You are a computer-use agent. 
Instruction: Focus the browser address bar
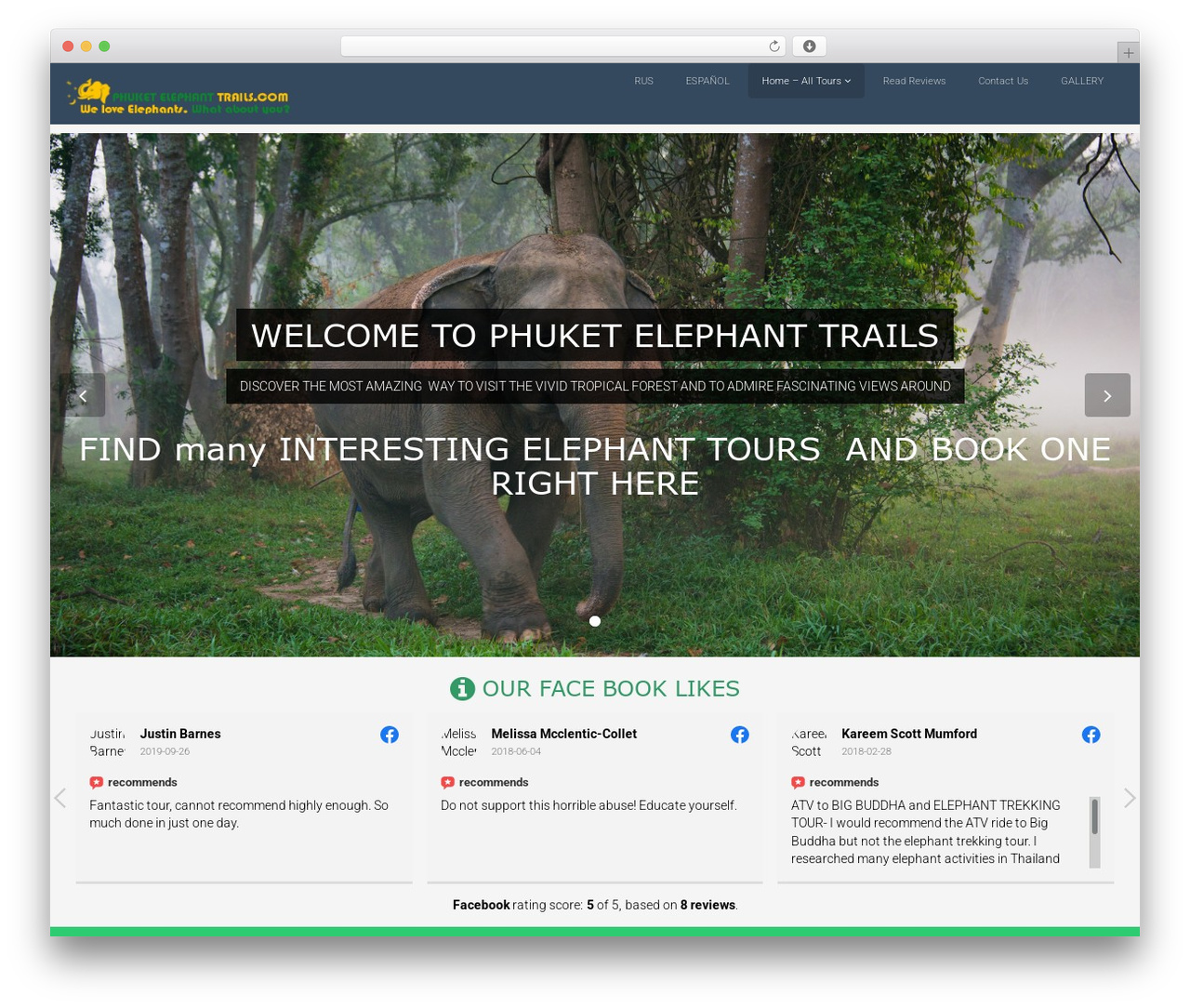(x=563, y=46)
